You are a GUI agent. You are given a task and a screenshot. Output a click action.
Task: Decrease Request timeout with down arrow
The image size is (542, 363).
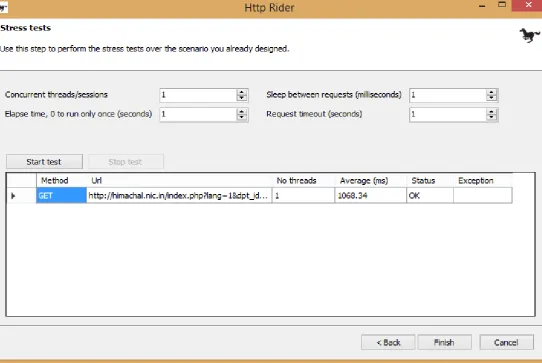click(x=492, y=118)
